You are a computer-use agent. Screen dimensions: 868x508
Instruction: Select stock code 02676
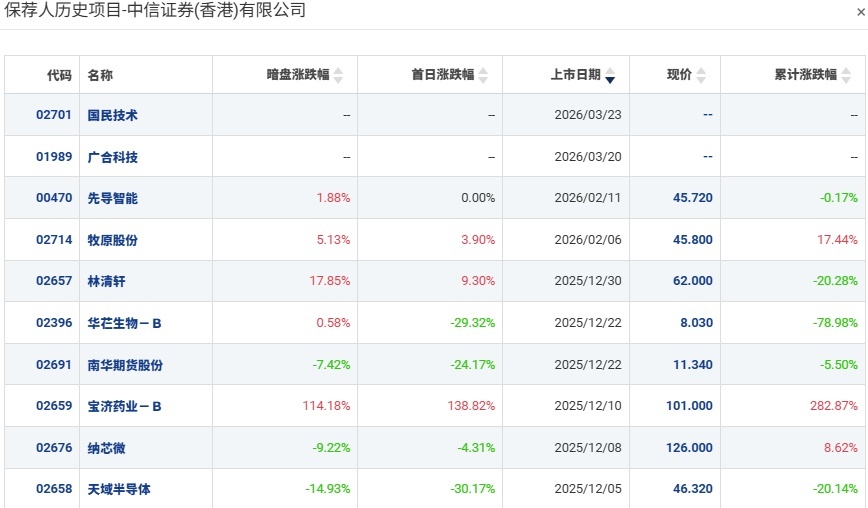pyautogui.click(x=54, y=448)
